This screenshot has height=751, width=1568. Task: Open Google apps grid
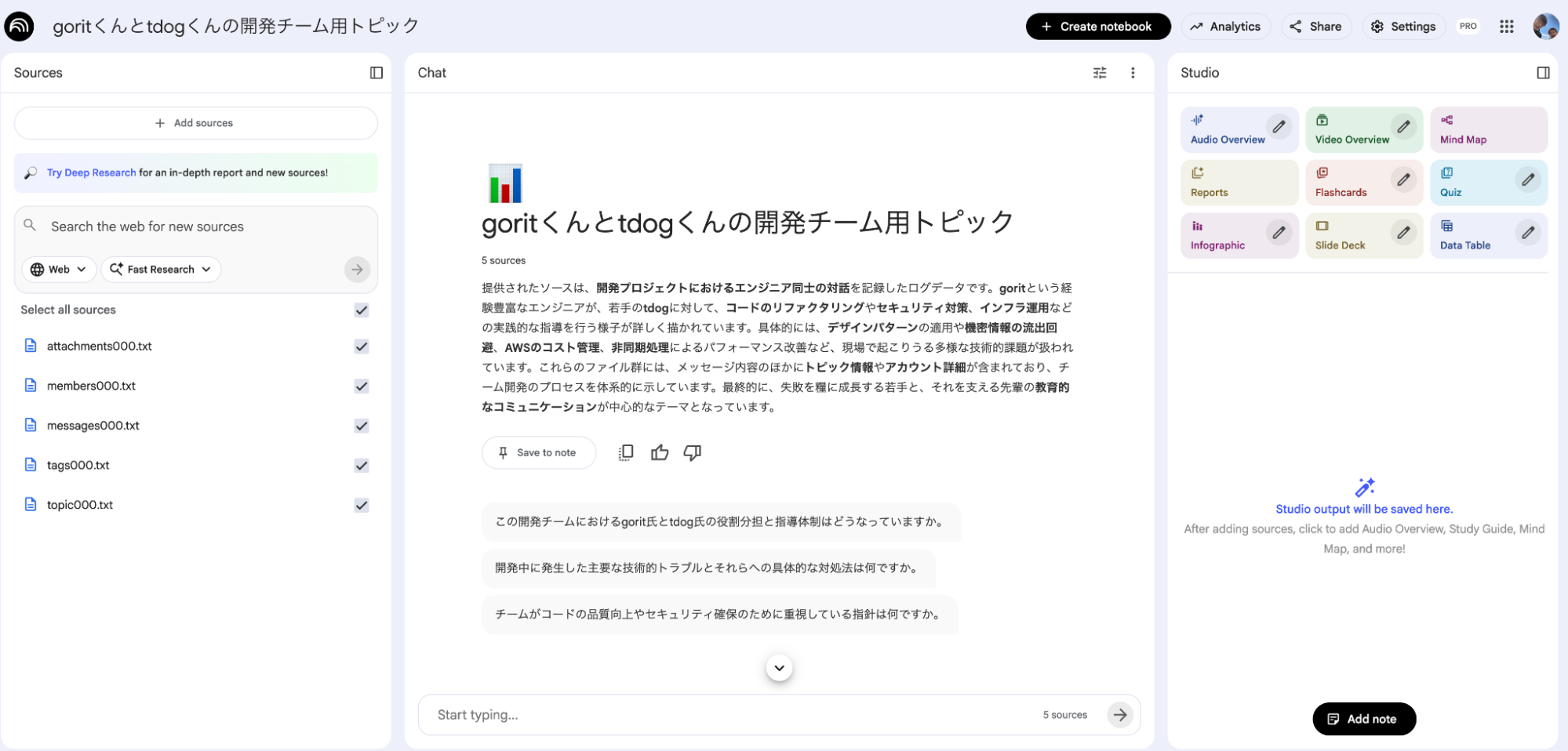click(x=1506, y=27)
